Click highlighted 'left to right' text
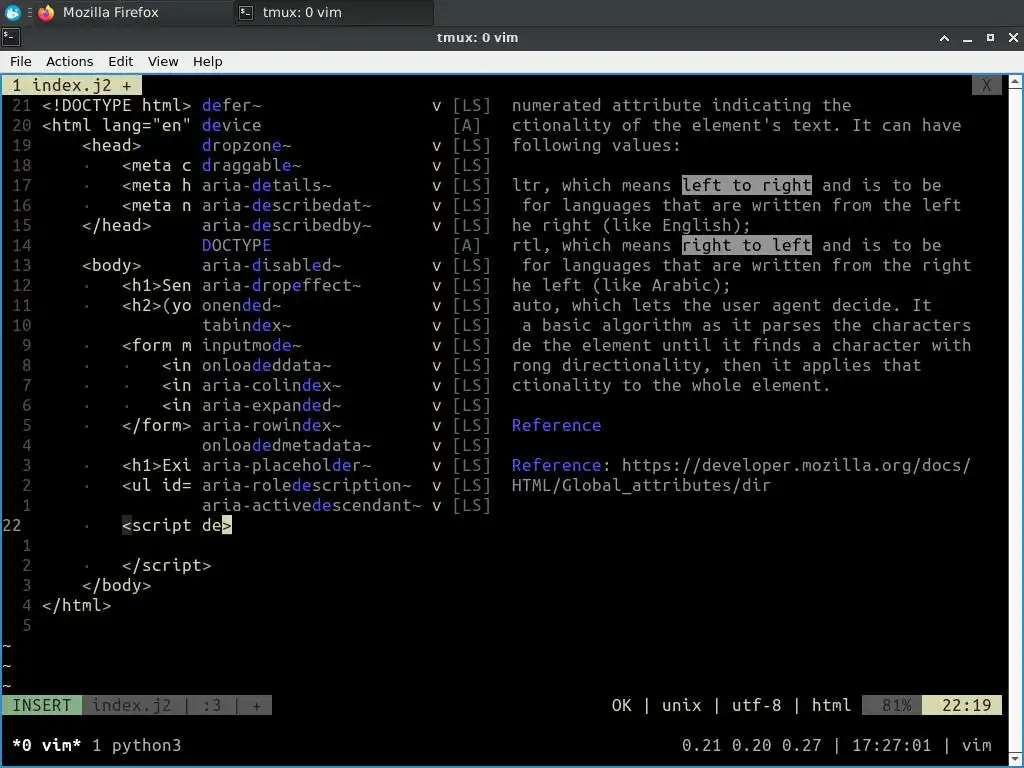Image resolution: width=1024 pixels, height=768 pixels. click(x=746, y=185)
